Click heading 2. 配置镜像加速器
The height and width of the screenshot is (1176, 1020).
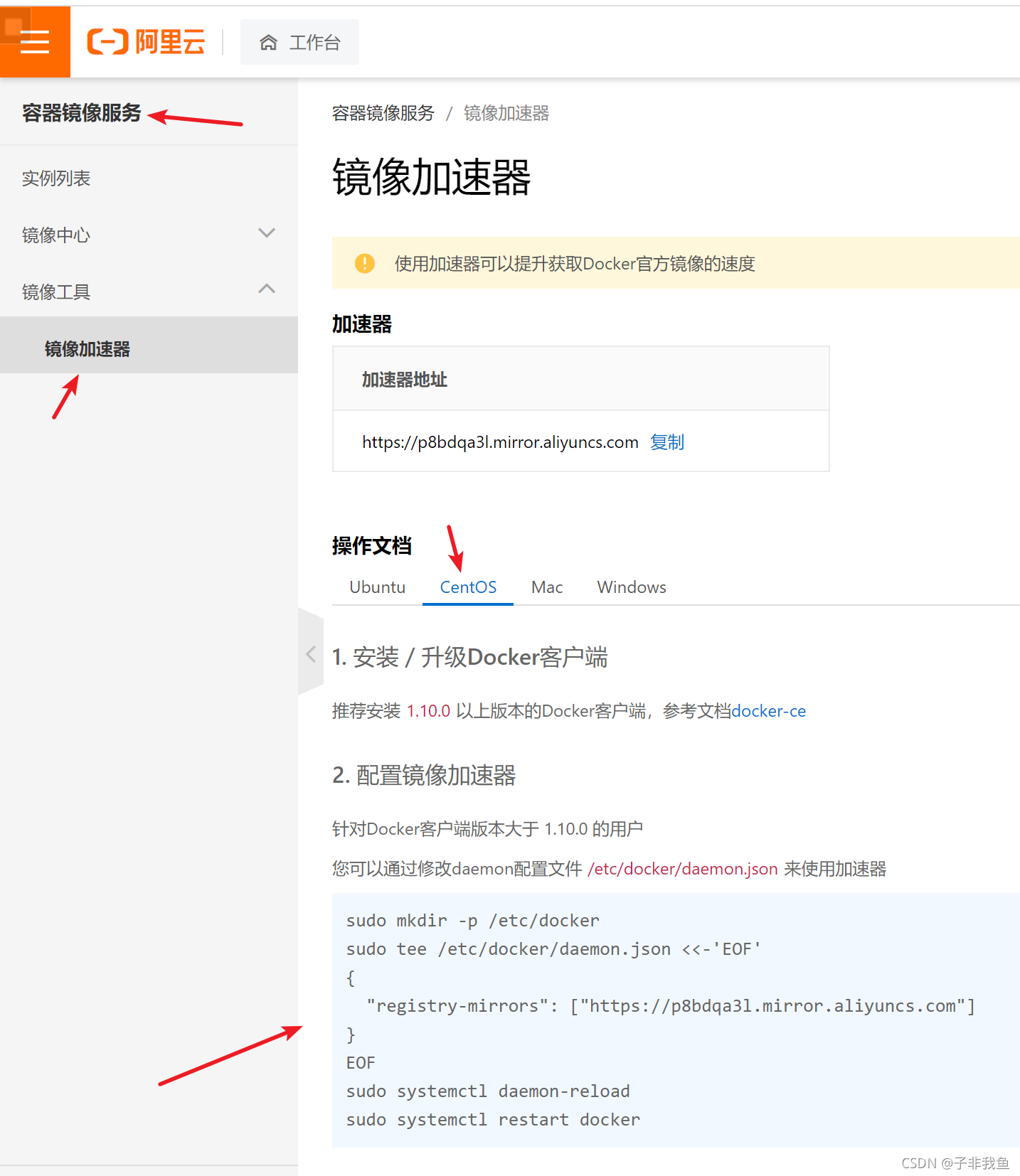(x=424, y=775)
